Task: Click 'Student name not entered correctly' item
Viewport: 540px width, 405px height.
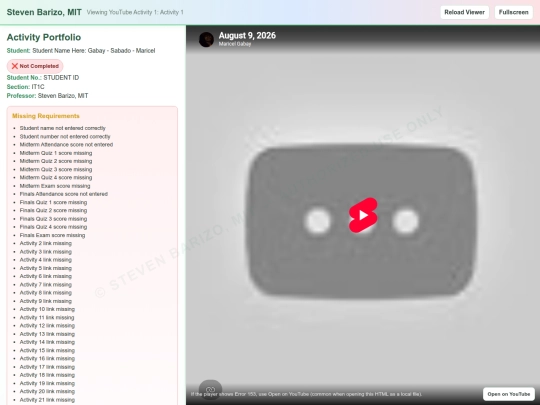Action: pos(63,128)
